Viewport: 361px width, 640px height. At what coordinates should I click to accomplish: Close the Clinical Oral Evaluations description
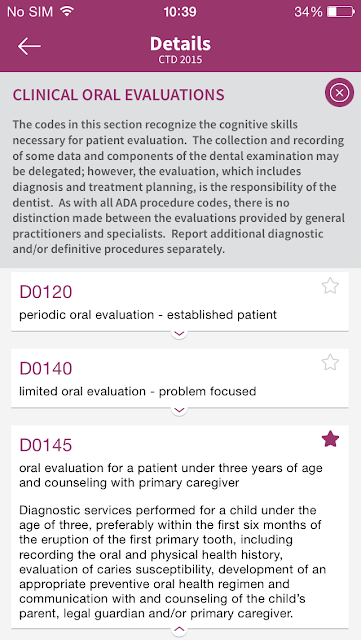(x=339, y=93)
